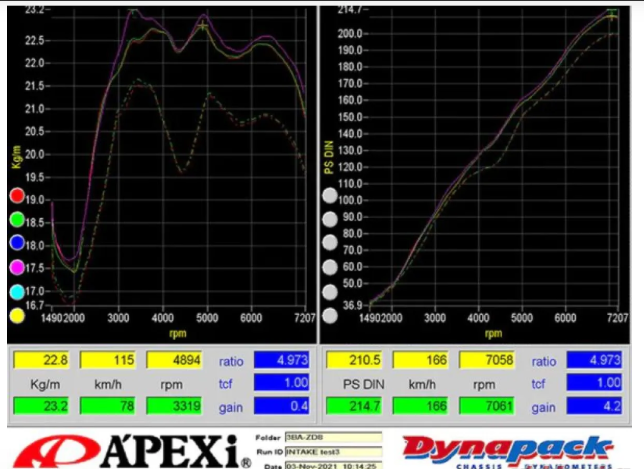This screenshot has height=469, width=644.
Task: Click the power panel gain field 4.2
Action: click(x=594, y=406)
